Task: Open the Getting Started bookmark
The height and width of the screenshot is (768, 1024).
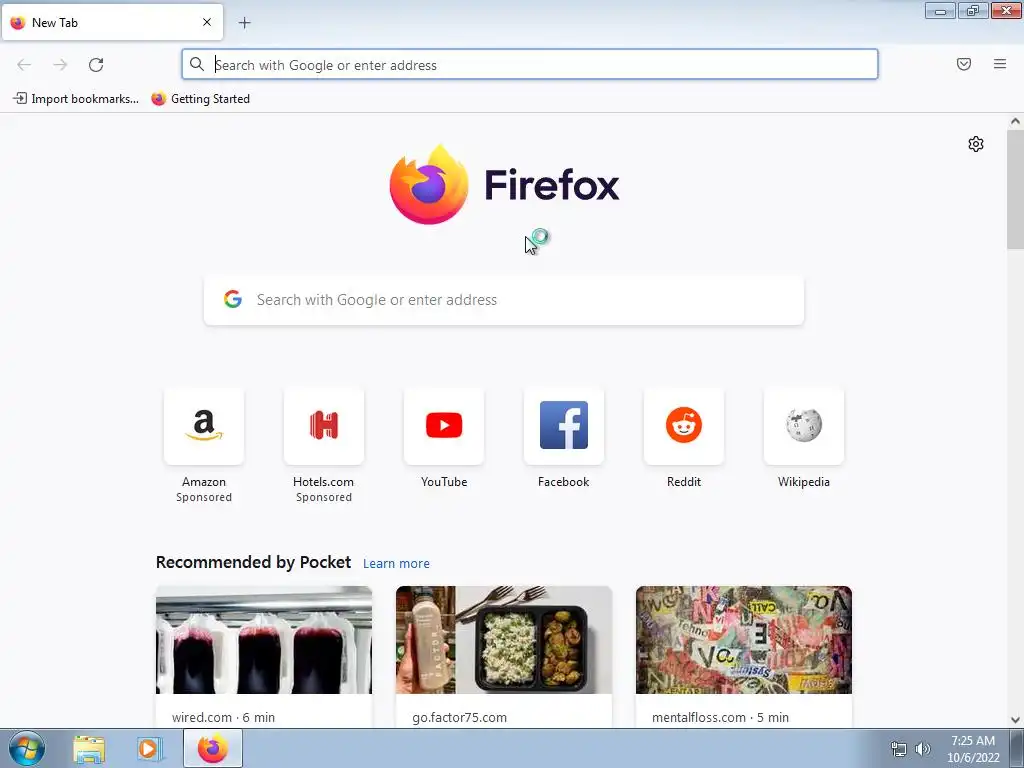Action: (x=200, y=99)
